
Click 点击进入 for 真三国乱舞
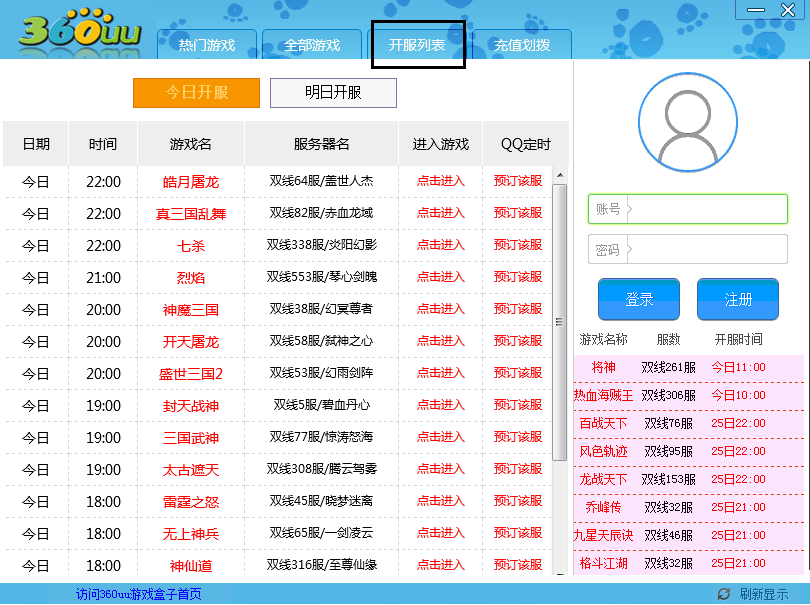point(441,213)
